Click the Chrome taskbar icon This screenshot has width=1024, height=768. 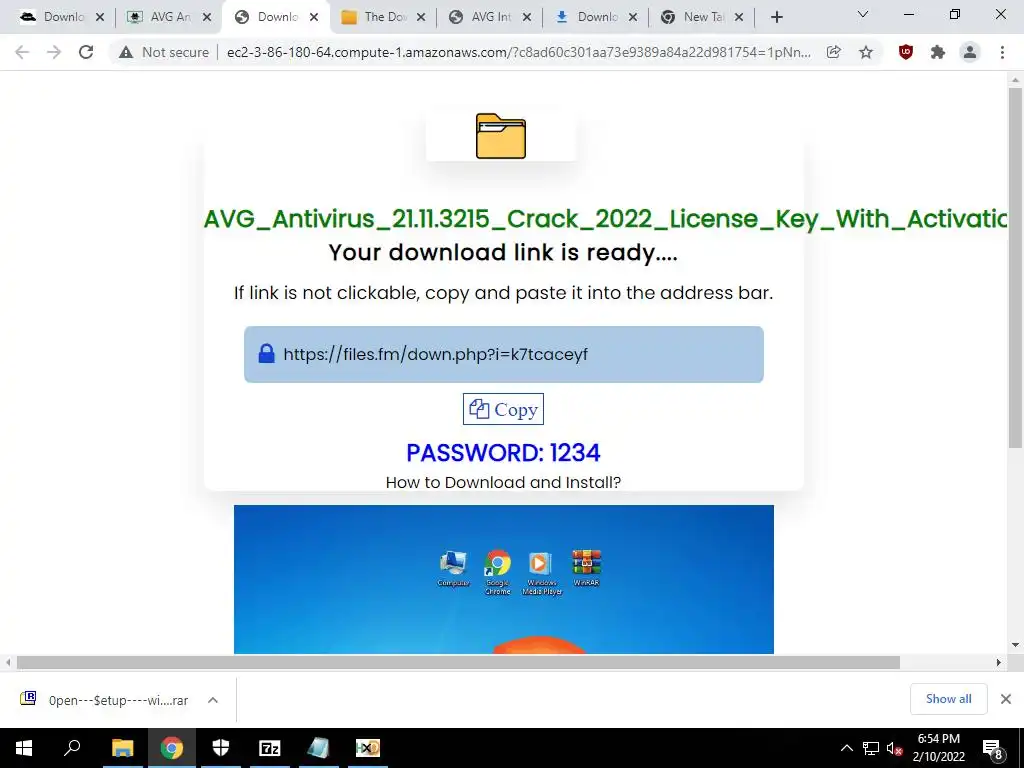pos(171,748)
